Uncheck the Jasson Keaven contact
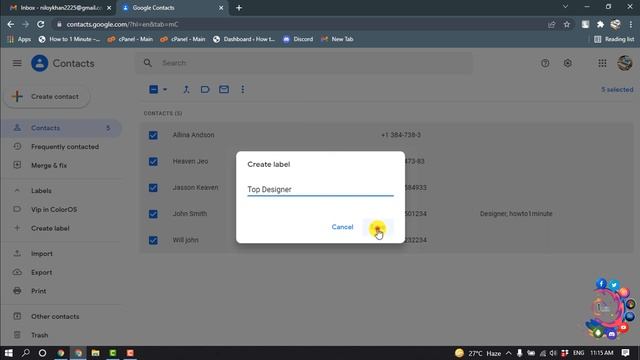This screenshot has height=360, width=640. [x=153, y=188]
